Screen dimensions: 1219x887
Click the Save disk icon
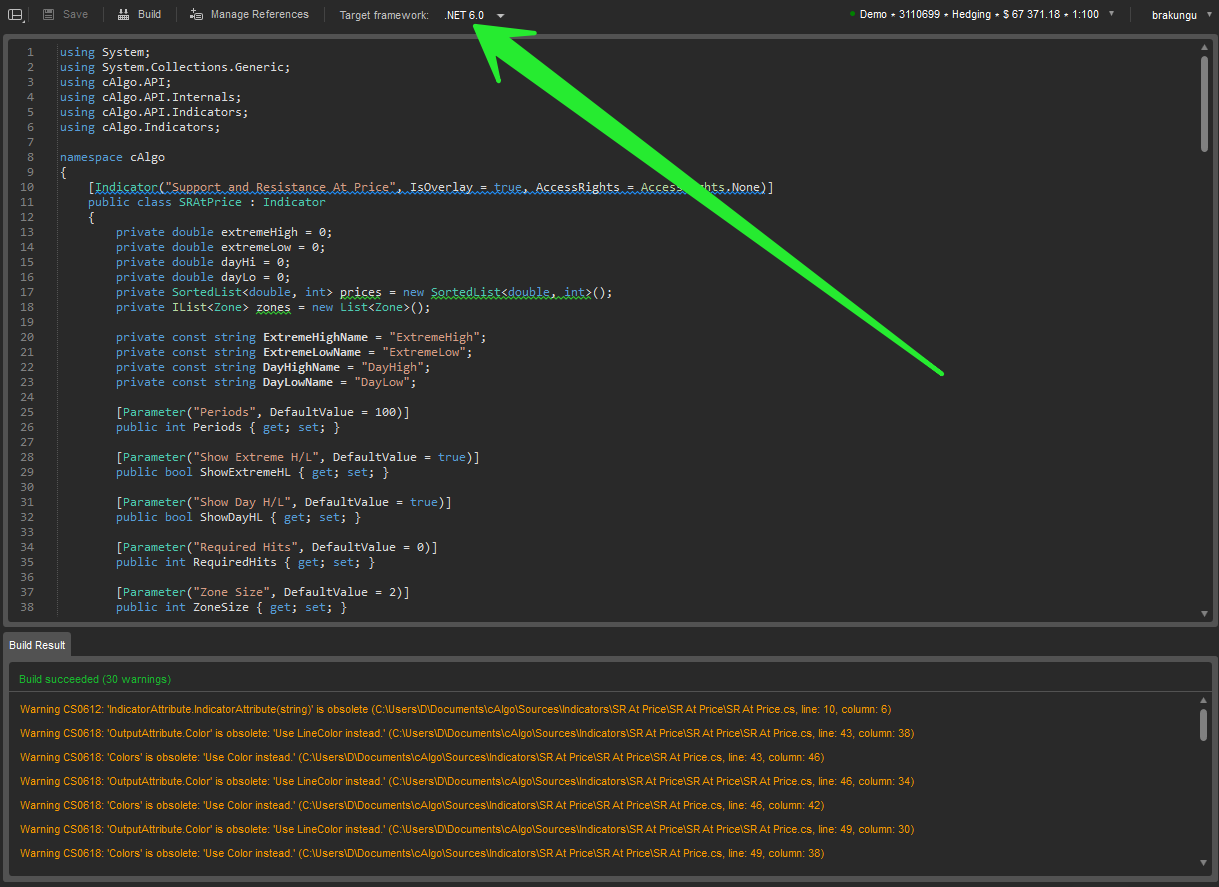(48, 15)
